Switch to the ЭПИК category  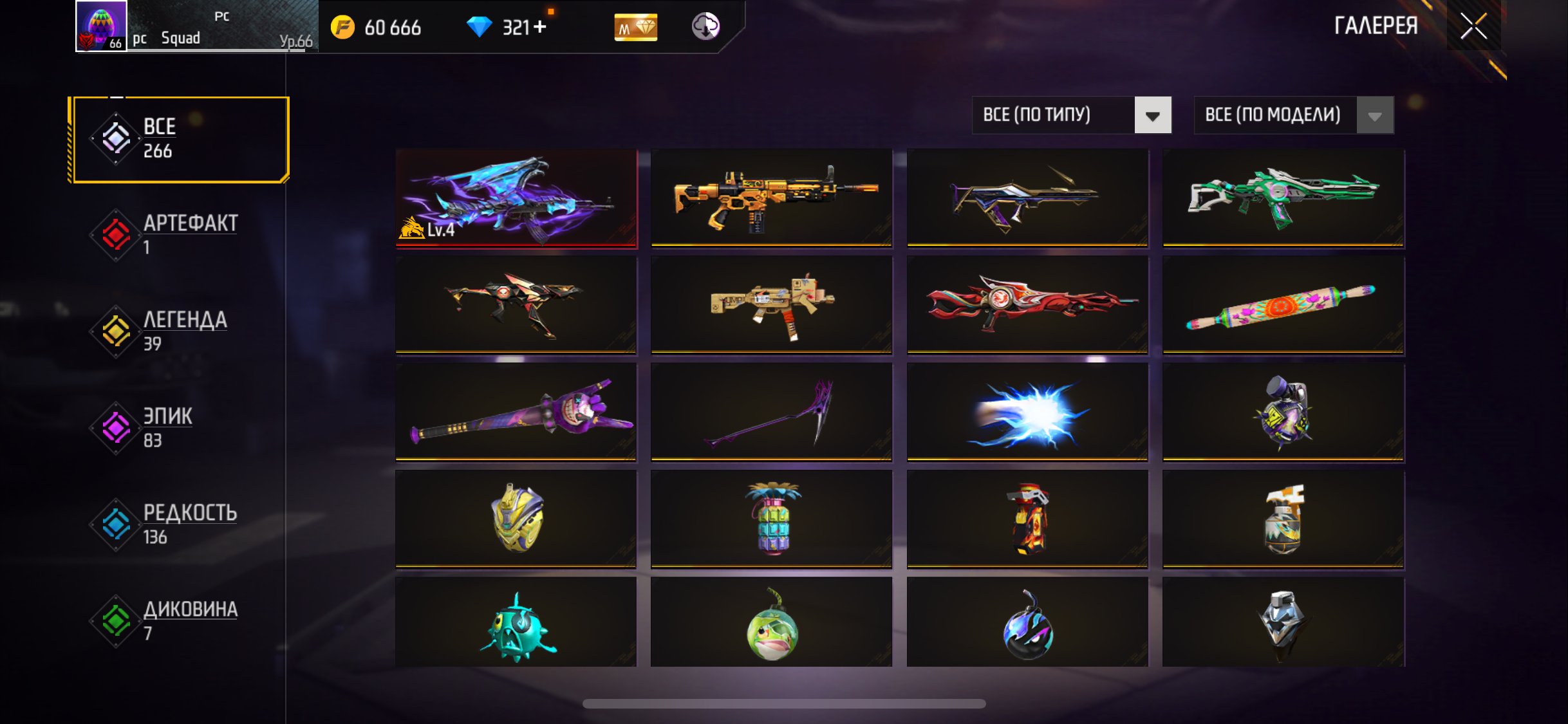point(169,427)
